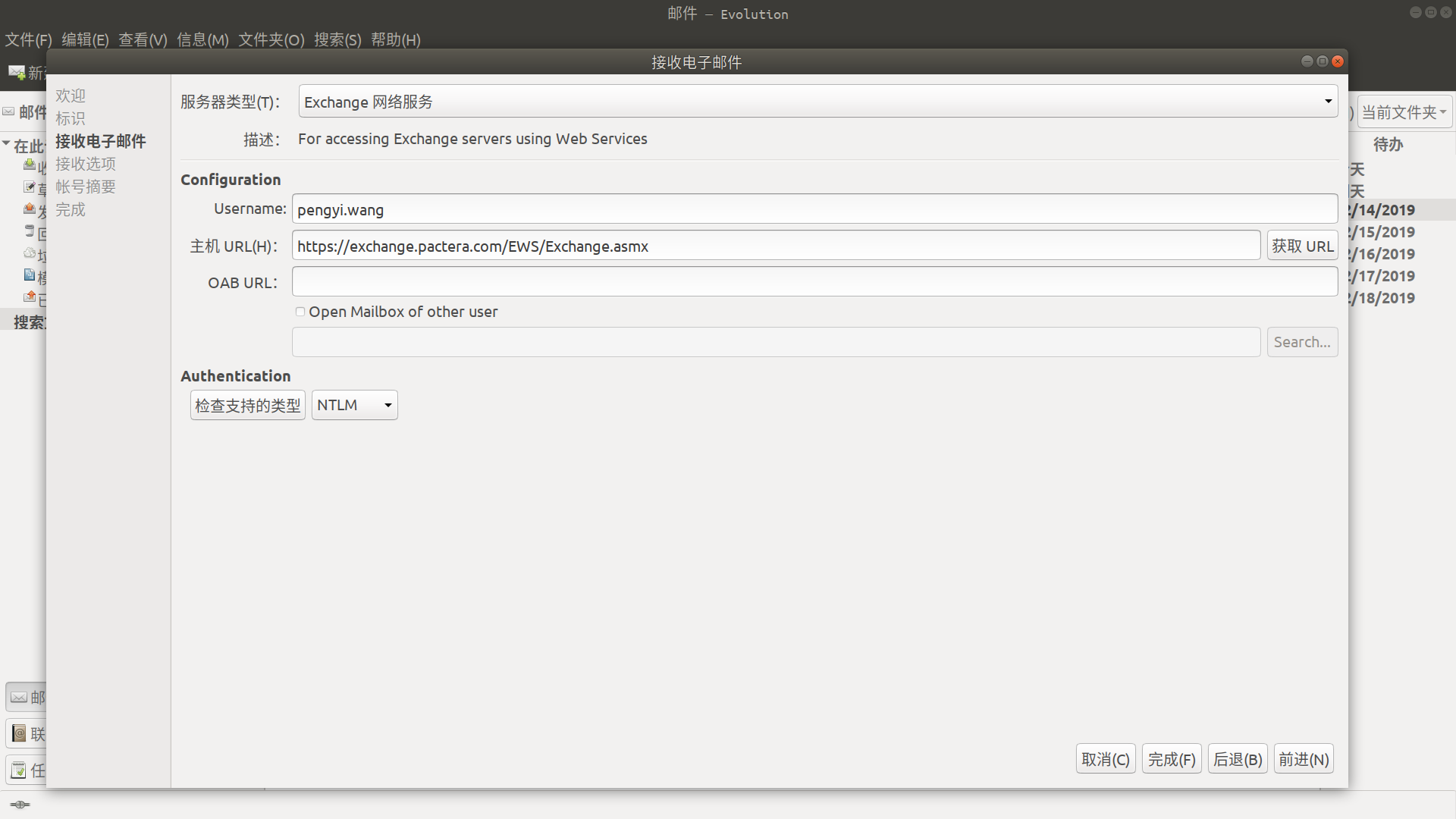
Task: Close the 接收电子邮件 dialog
Action: [1338, 61]
